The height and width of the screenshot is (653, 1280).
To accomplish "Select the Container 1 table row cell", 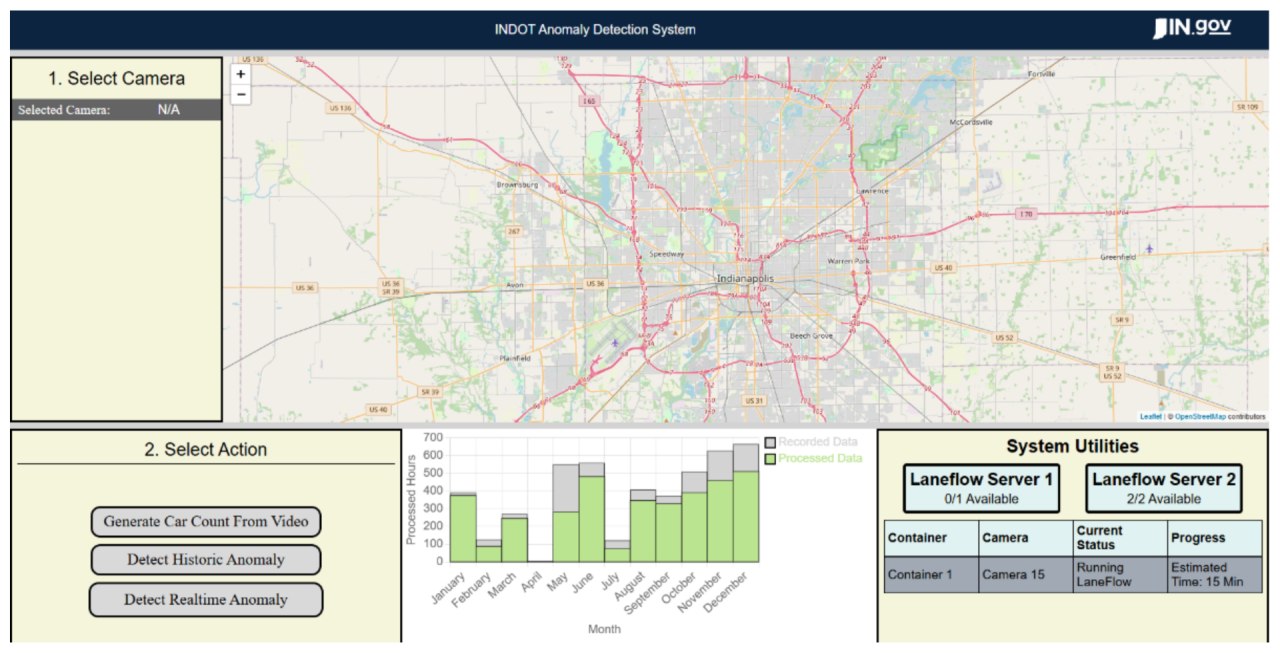I will [x=931, y=575].
